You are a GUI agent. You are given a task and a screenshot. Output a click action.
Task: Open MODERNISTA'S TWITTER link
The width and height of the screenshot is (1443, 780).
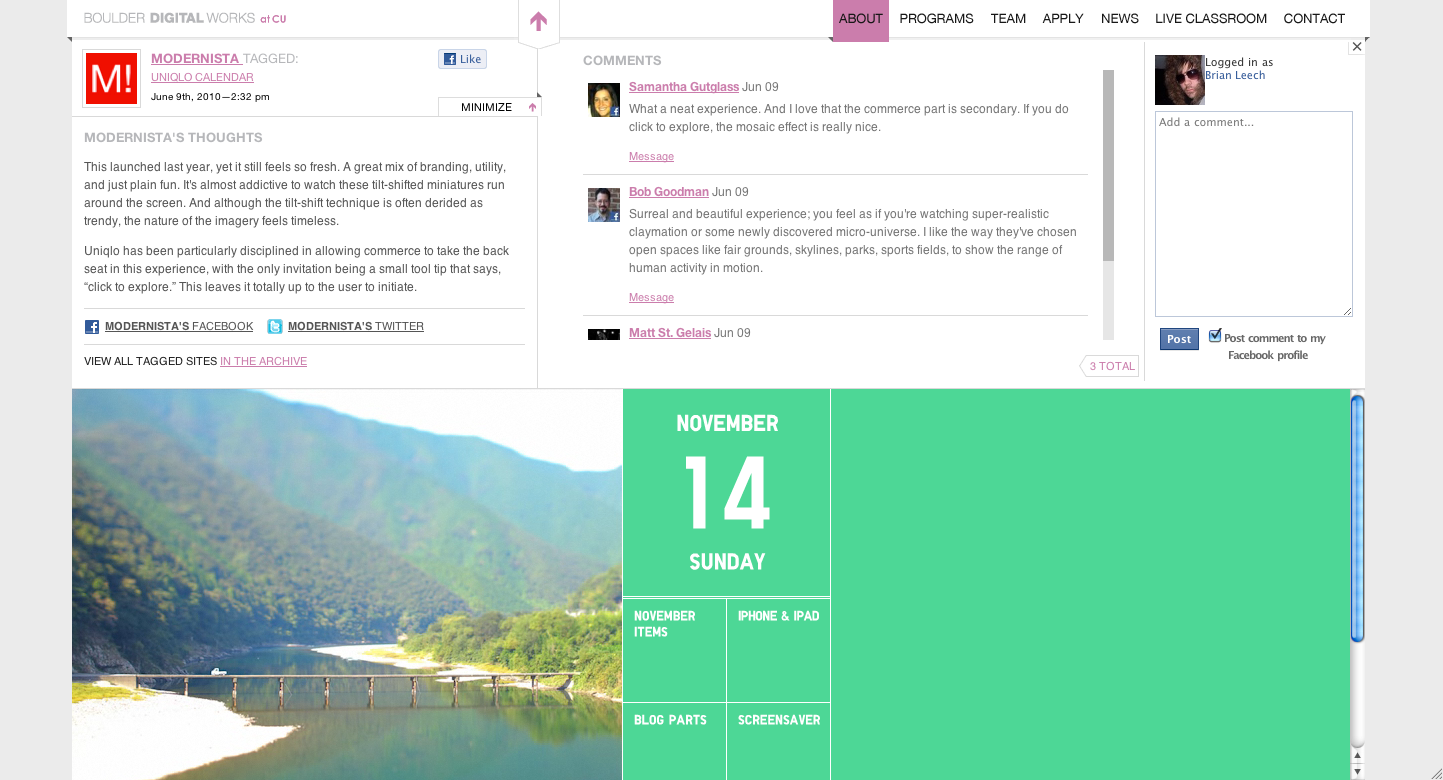[356, 327]
